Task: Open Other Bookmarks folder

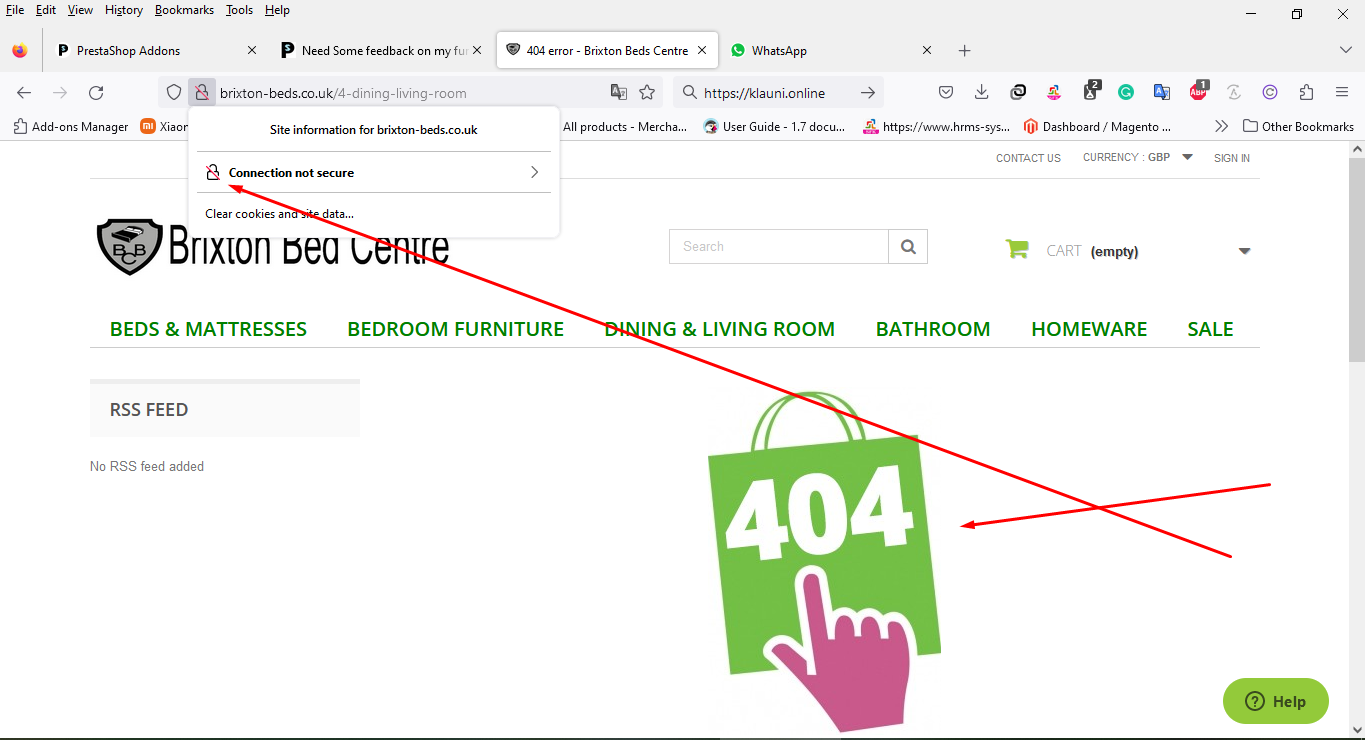Action: (x=1298, y=127)
